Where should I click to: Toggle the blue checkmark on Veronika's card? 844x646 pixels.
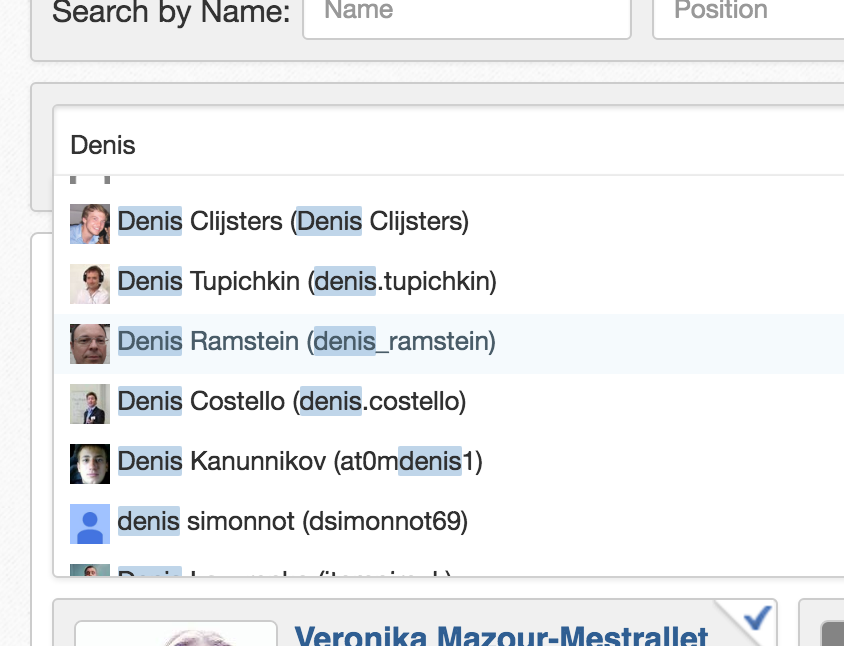pos(756,616)
